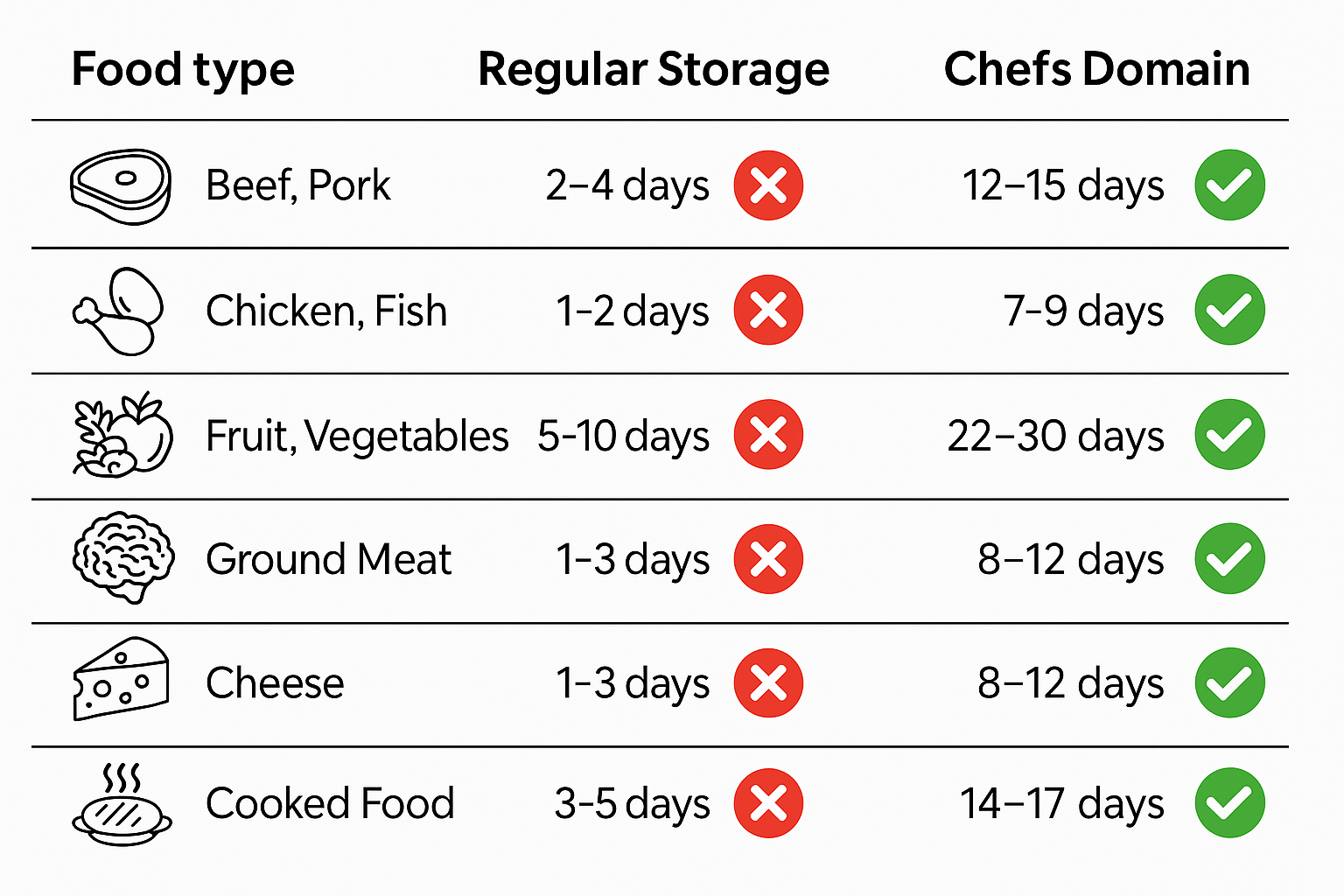Image resolution: width=1344 pixels, height=896 pixels.
Task: Click the Food type column header
Action: (183, 70)
